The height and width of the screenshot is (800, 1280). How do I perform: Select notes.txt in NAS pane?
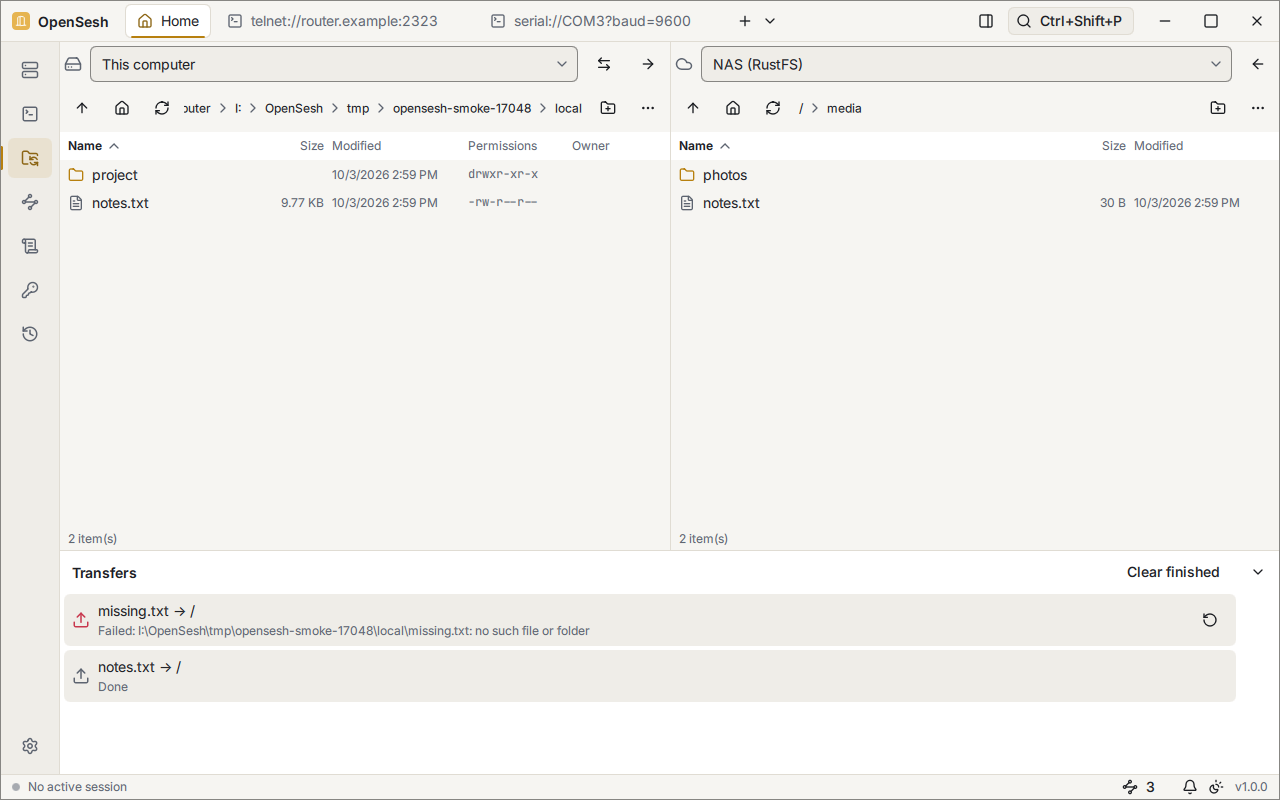point(975,203)
